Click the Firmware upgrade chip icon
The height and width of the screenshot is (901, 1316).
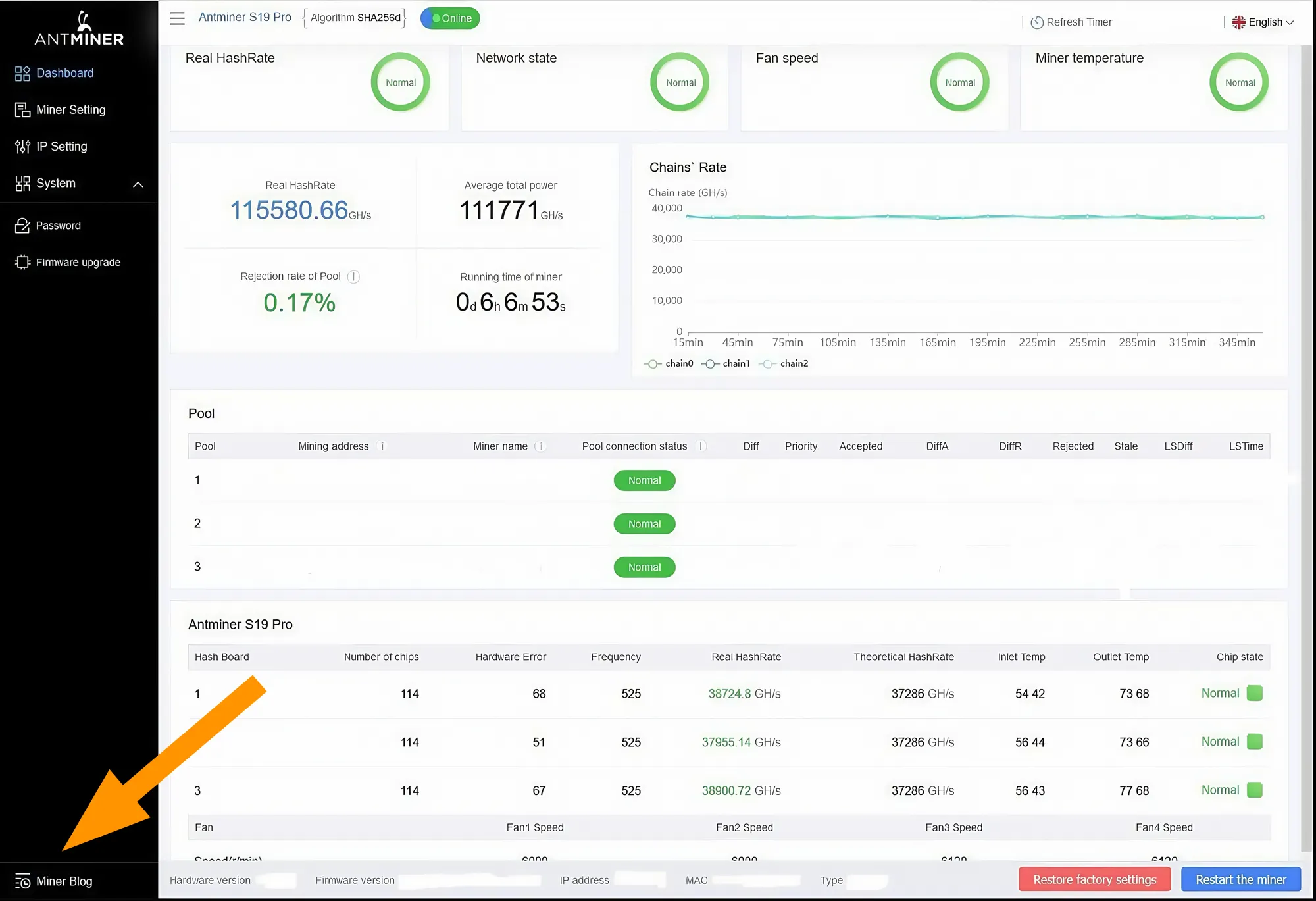(22, 262)
